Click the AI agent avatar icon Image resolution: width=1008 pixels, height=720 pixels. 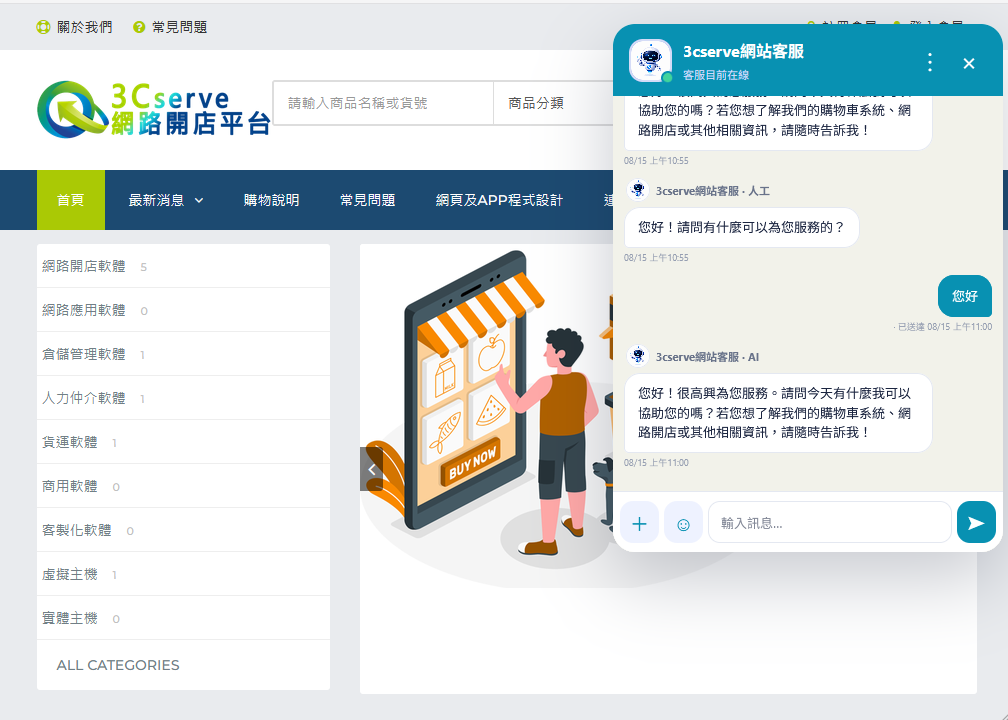tap(638, 356)
